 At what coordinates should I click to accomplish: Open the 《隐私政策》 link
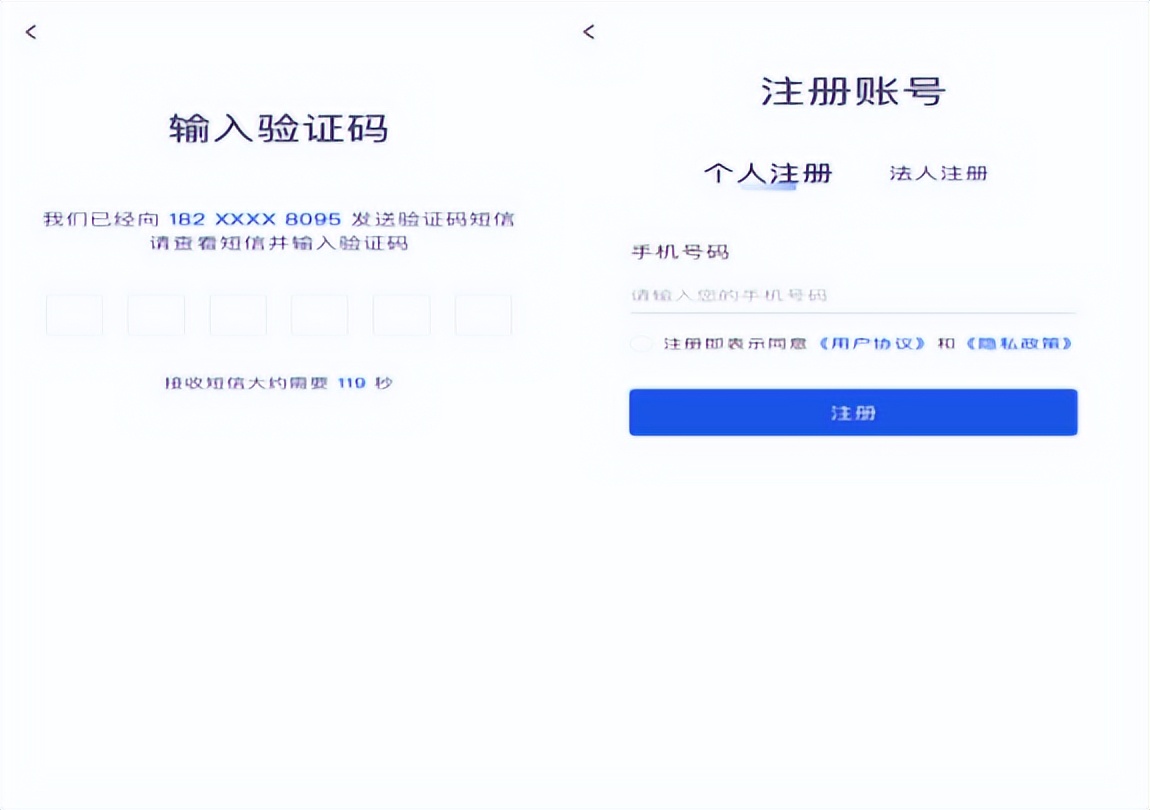pyautogui.click(x=1019, y=344)
